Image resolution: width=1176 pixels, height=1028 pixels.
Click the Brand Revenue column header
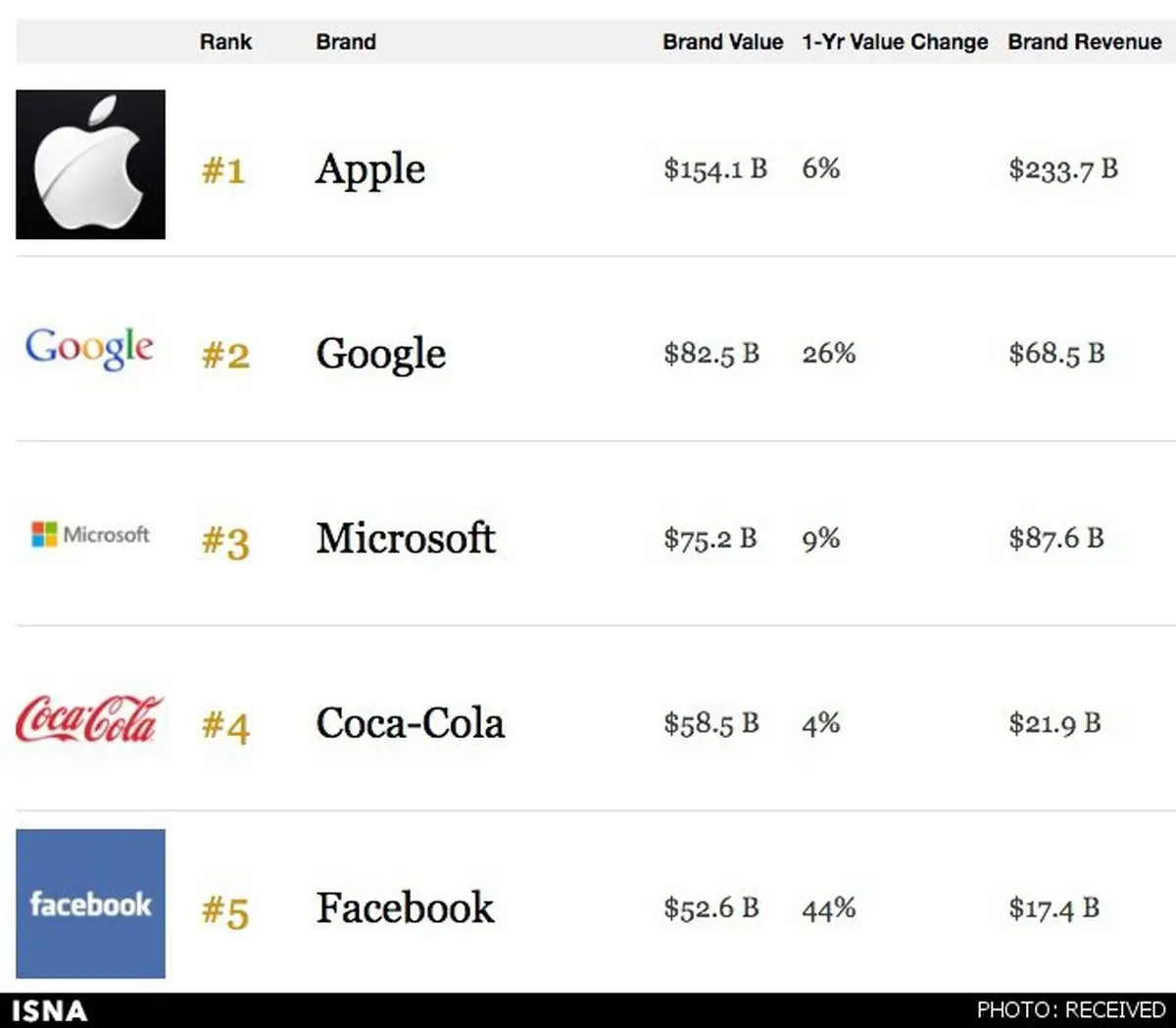(1084, 42)
